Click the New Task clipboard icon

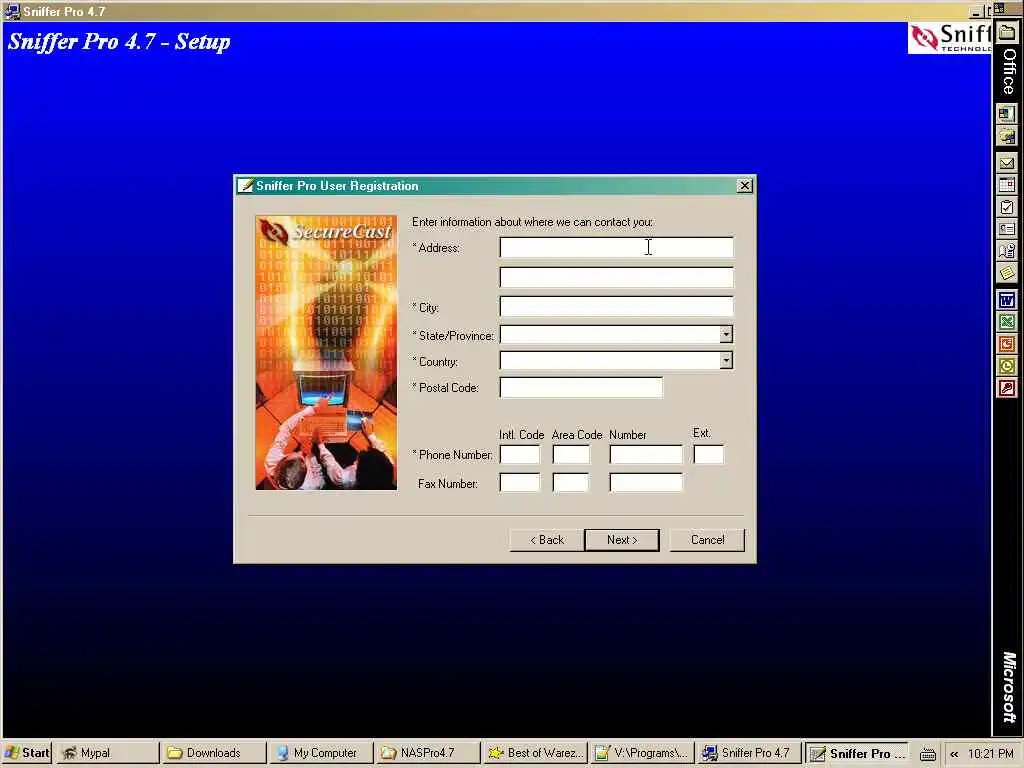click(x=1007, y=208)
